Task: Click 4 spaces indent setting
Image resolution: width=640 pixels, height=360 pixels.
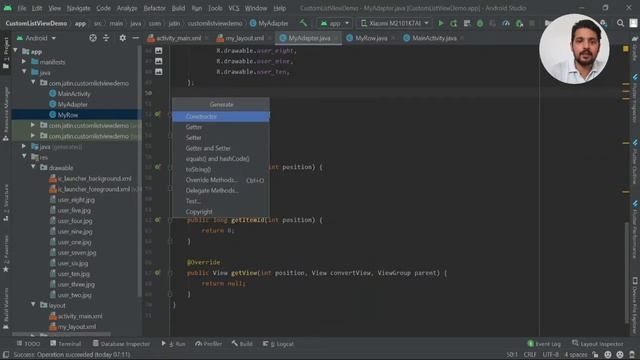Action: 576,355
